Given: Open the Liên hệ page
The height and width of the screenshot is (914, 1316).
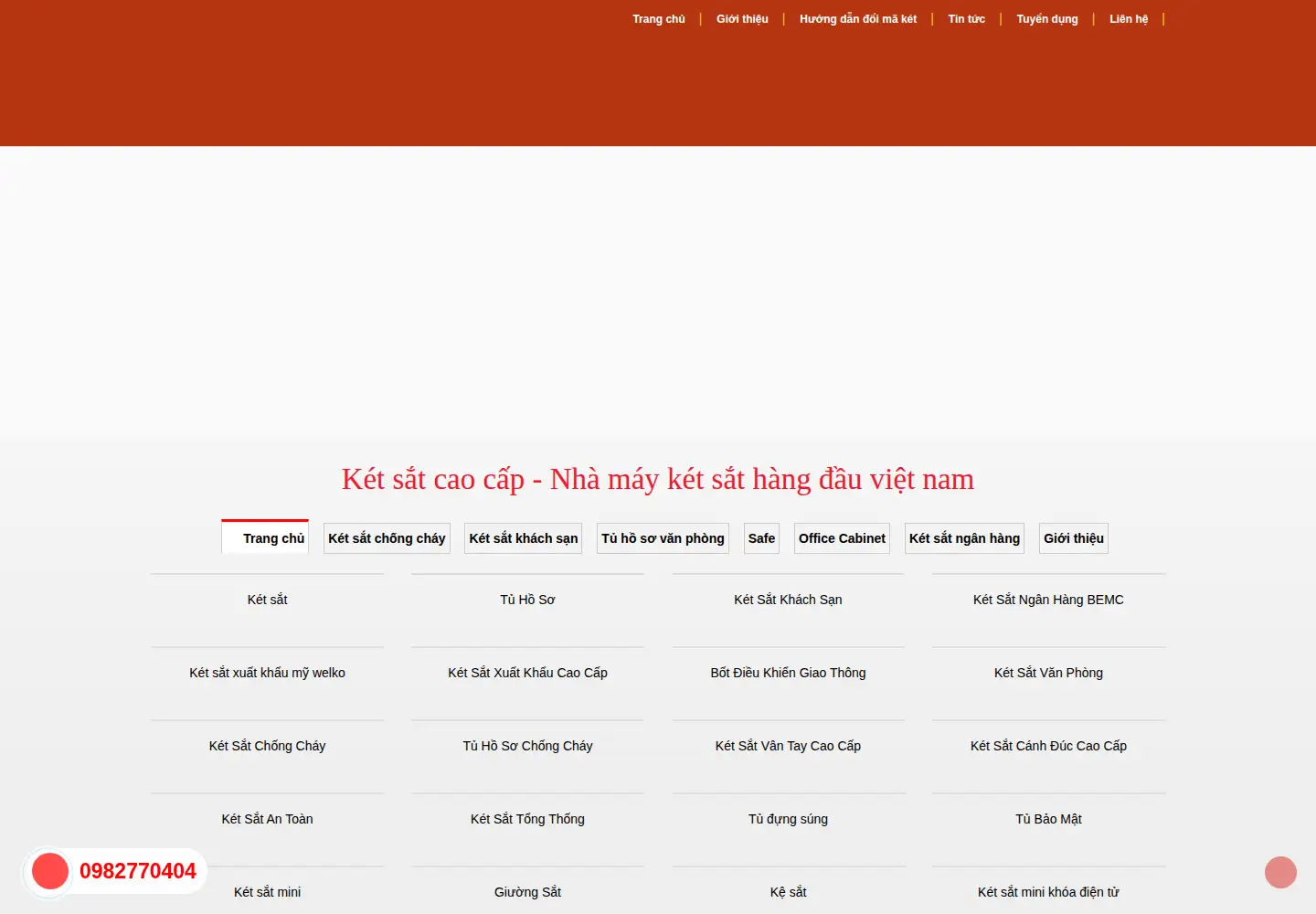Looking at the screenshot, I should click(x=1129, y=19).
